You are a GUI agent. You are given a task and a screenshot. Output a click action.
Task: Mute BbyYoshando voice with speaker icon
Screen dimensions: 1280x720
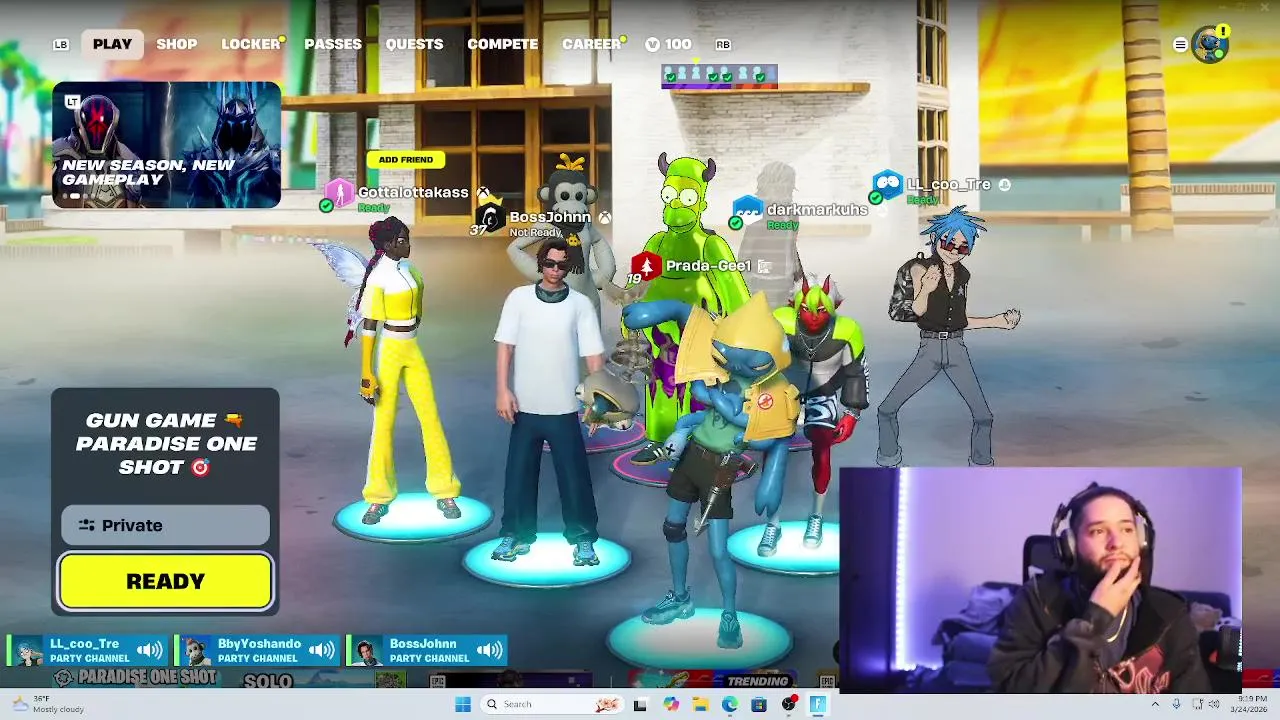(321, 651)
